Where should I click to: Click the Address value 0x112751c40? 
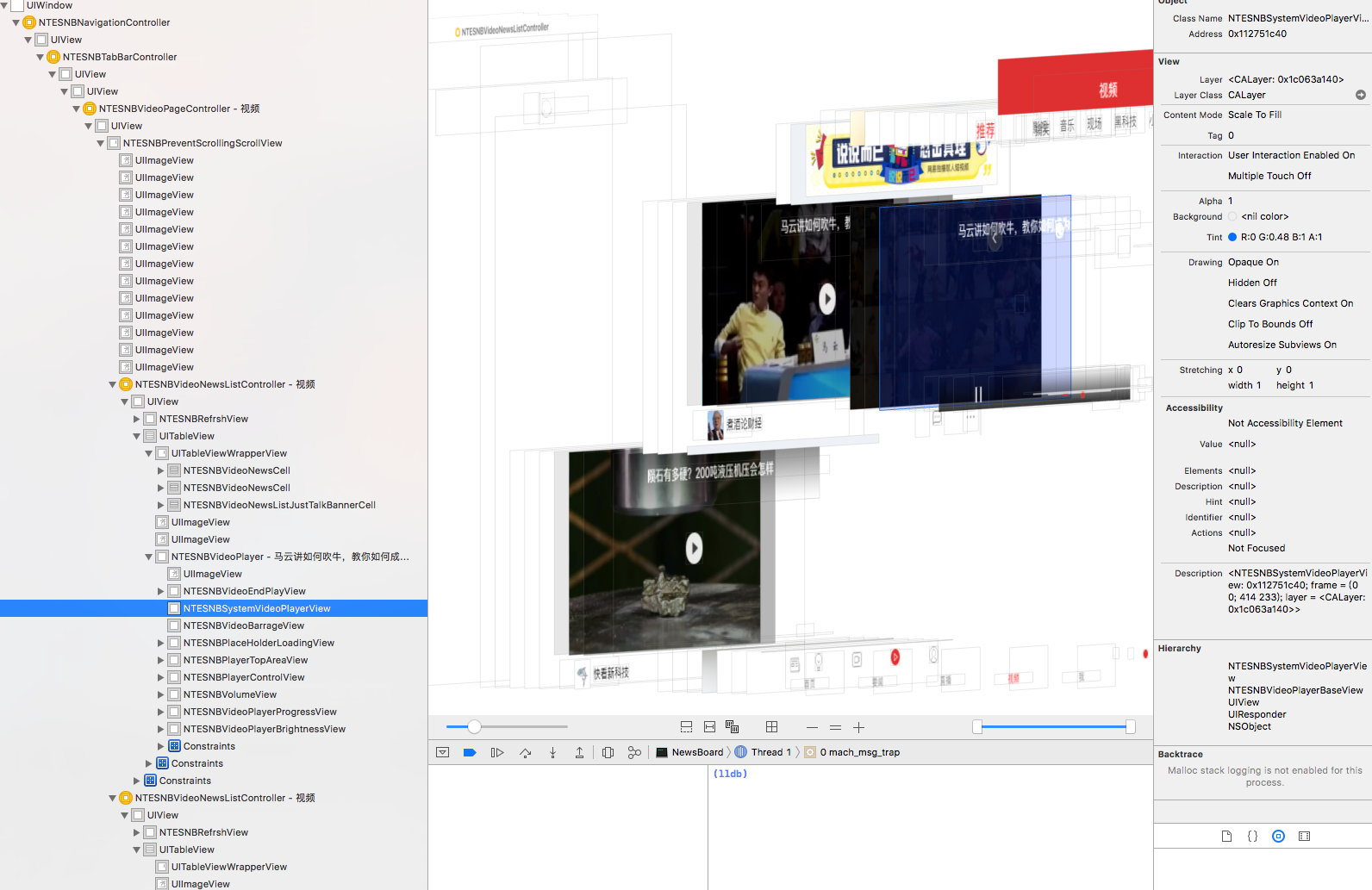[x=1257, y=34]
